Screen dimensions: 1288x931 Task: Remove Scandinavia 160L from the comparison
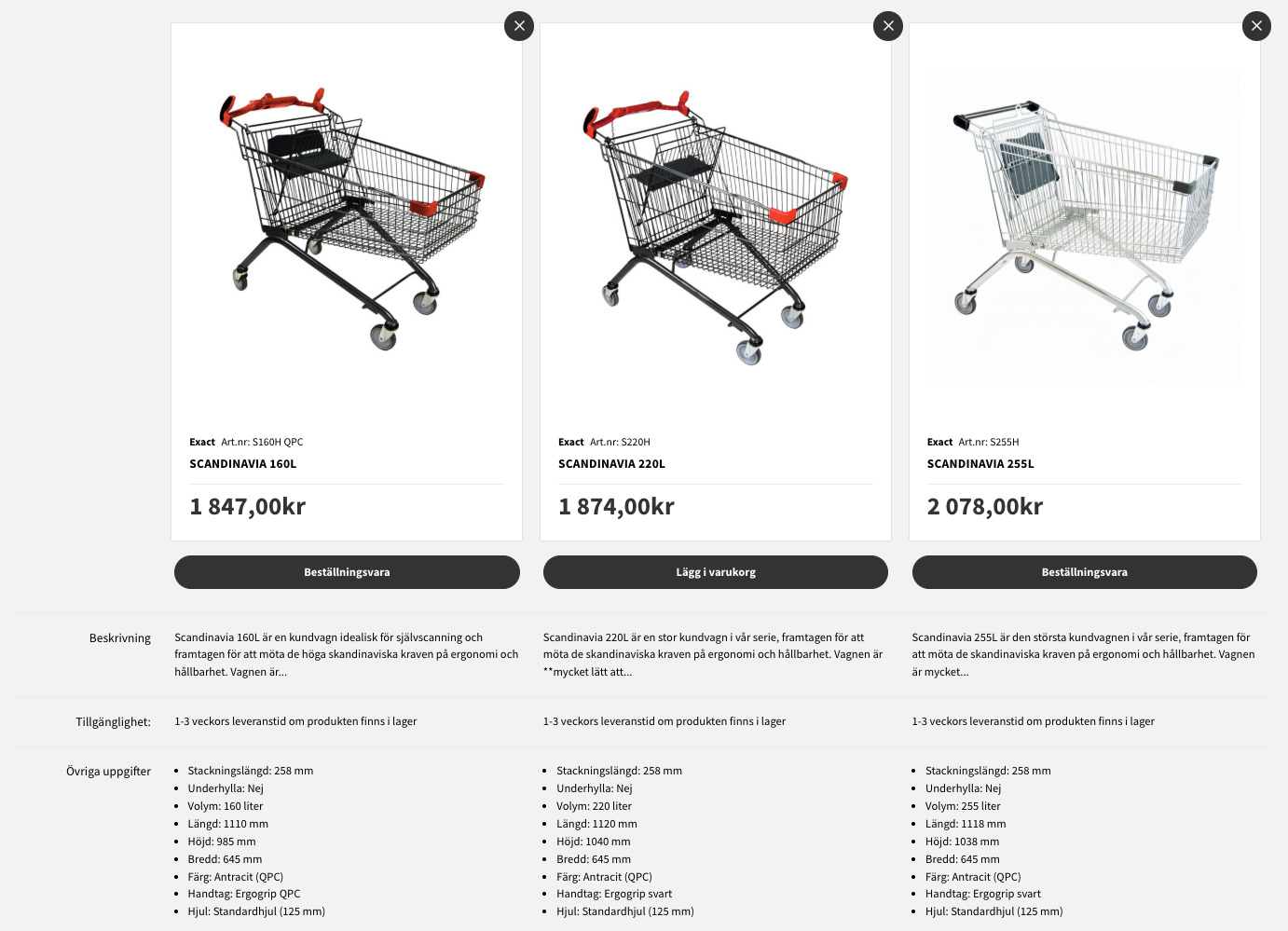(x=519, y=26)
